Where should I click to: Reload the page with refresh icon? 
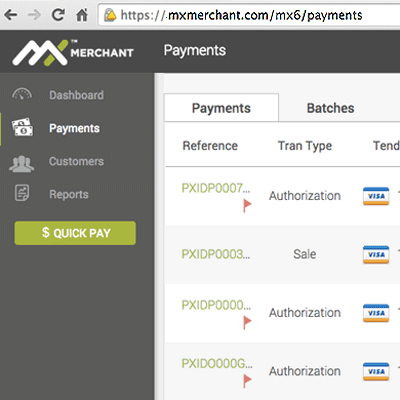(58, 15)
